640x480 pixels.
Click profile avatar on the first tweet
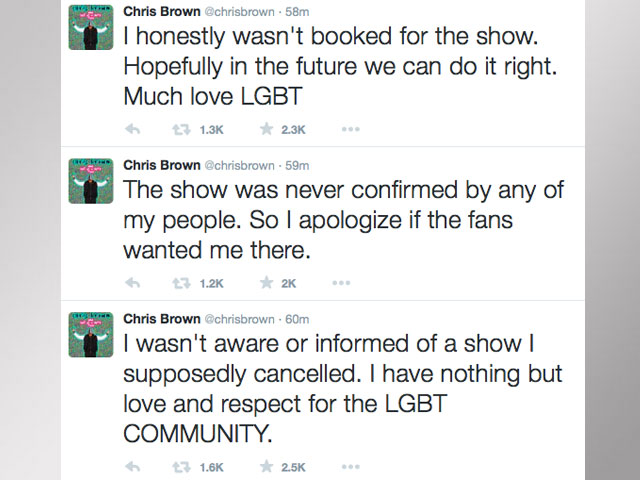(91, 28)
